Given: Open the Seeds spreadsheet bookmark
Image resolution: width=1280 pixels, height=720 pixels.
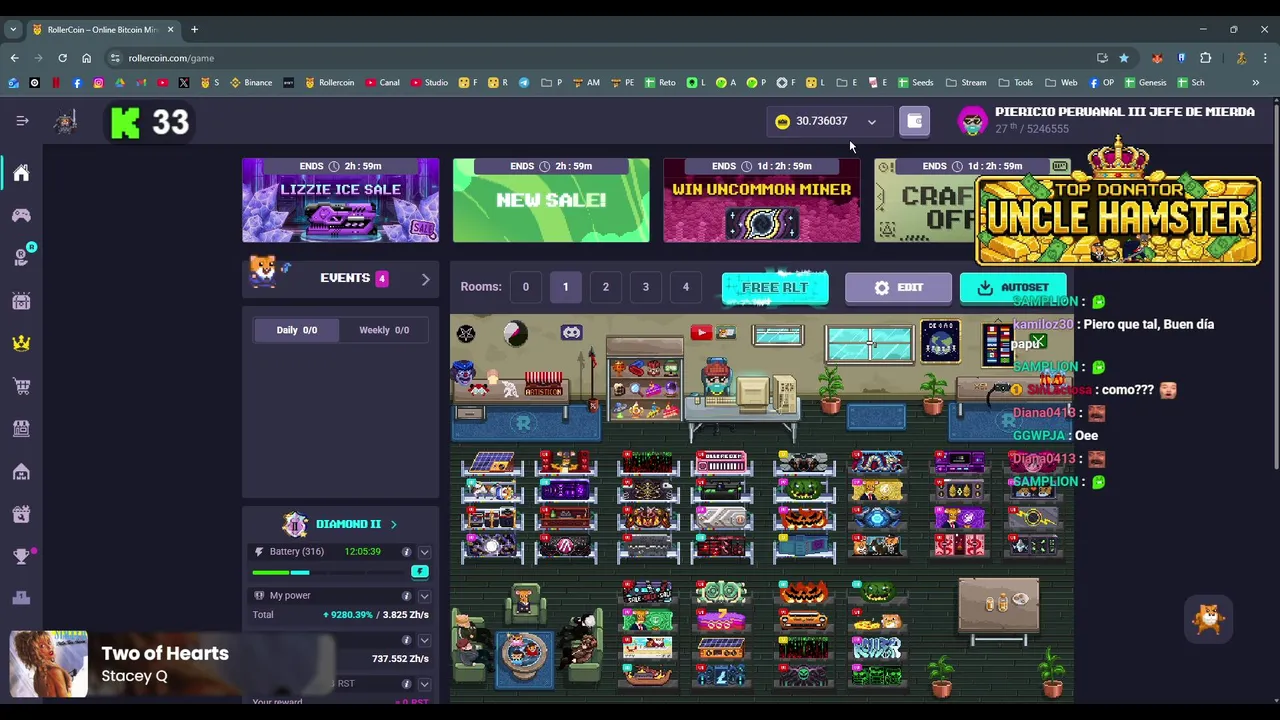Looking at the screenshot, I should point(916,83).
